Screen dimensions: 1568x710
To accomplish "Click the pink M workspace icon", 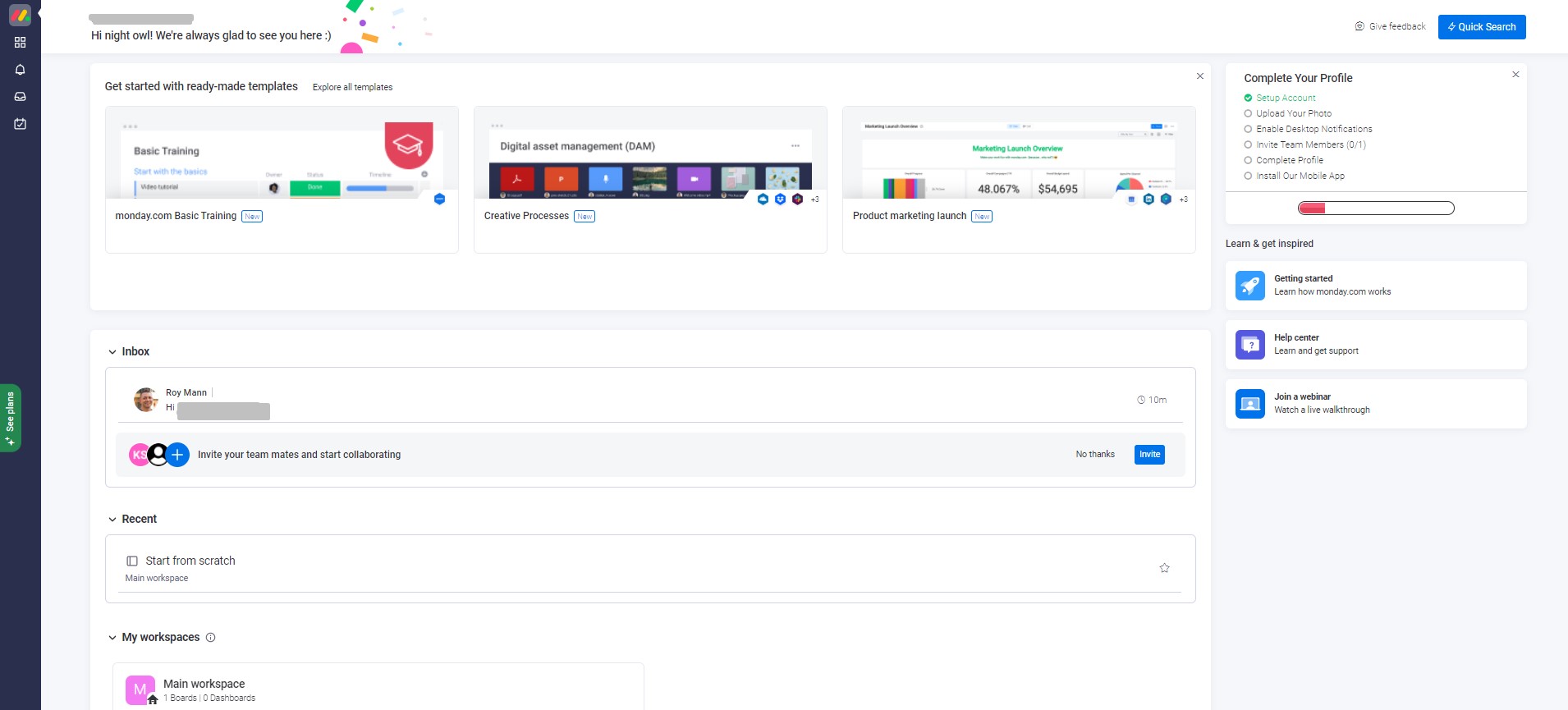I will point(140,690).
